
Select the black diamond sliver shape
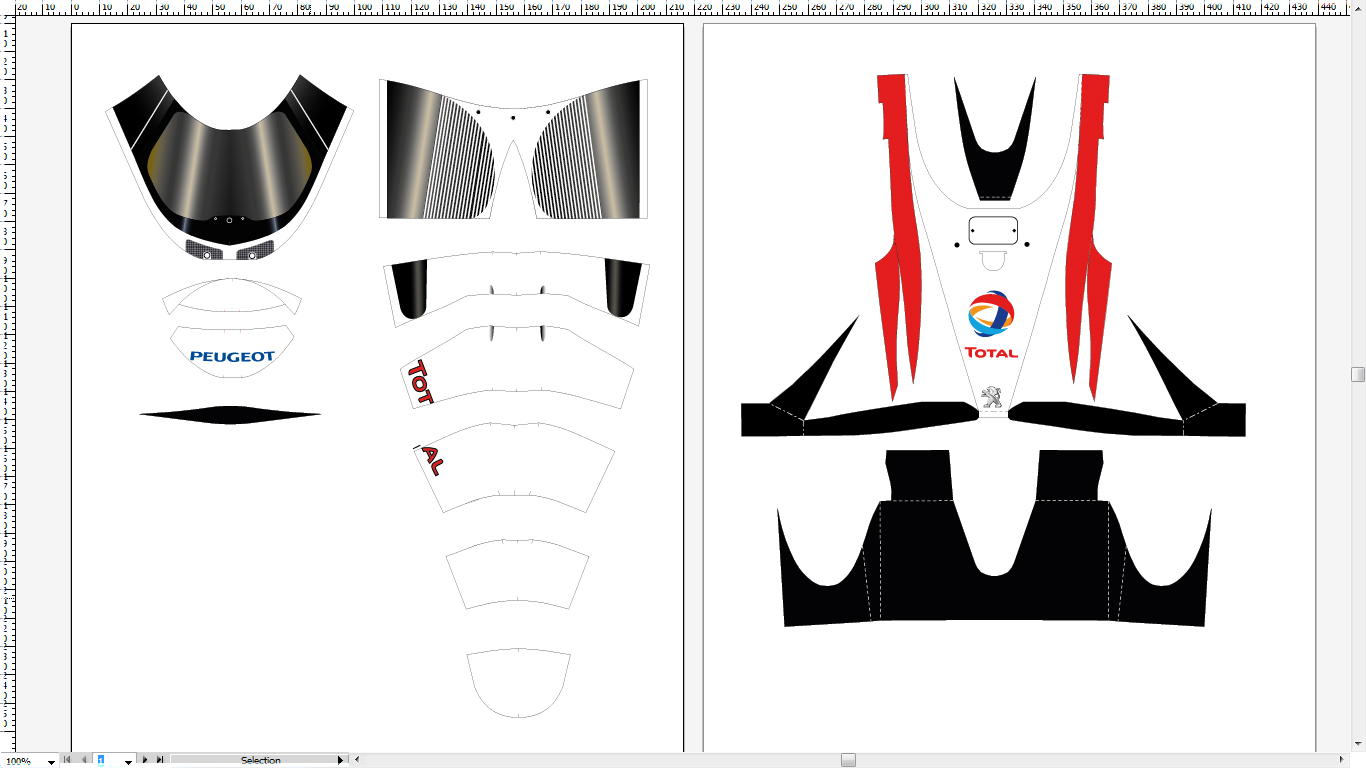tap(230, 414)
